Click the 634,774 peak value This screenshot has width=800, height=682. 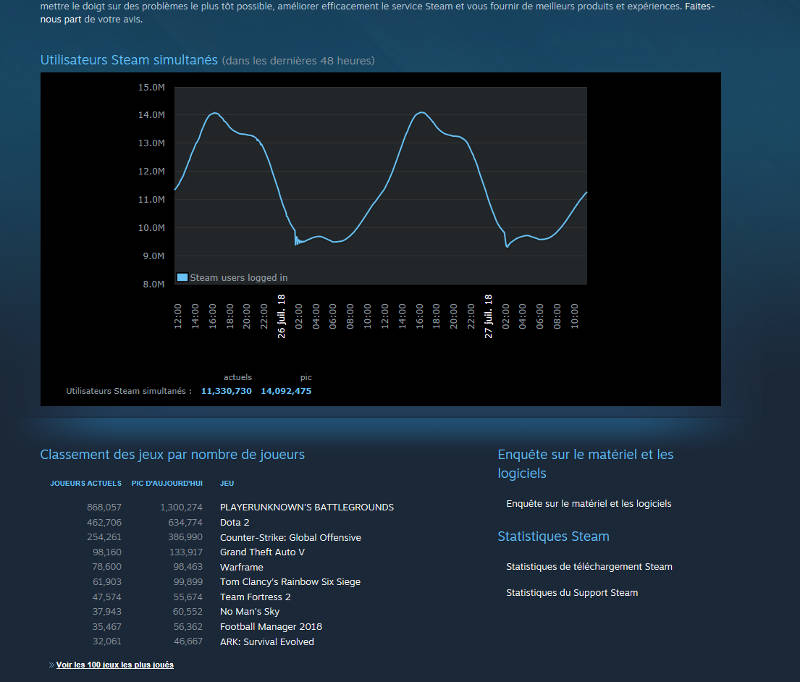click(x=185, y=522)
